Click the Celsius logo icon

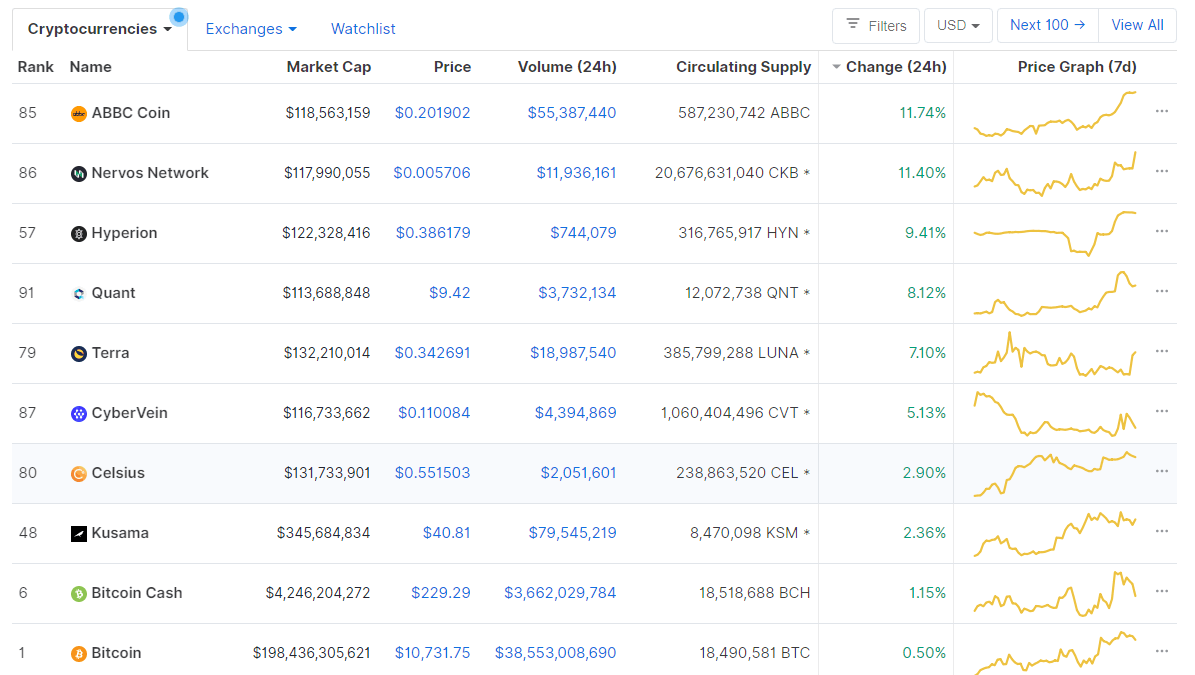[78, 474]
